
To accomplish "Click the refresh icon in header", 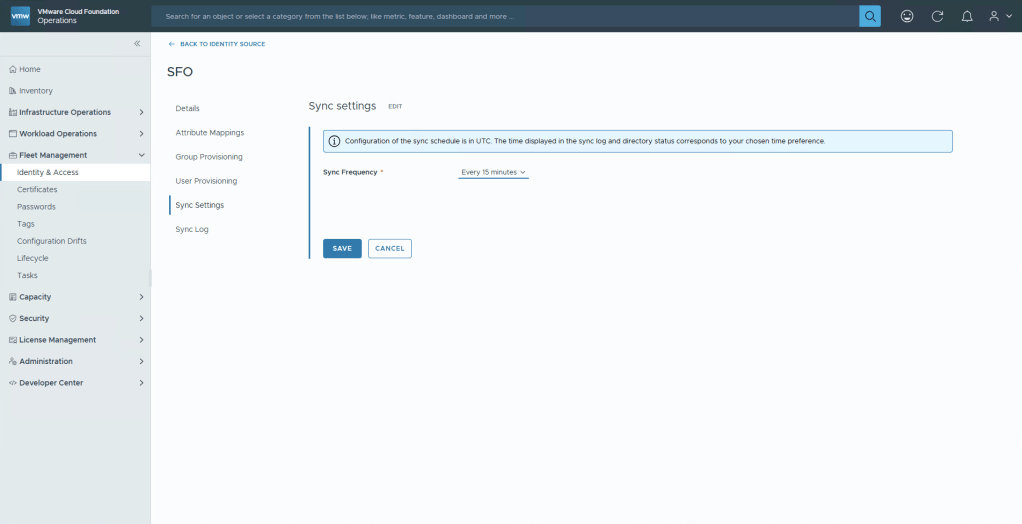I will point(937,16).
